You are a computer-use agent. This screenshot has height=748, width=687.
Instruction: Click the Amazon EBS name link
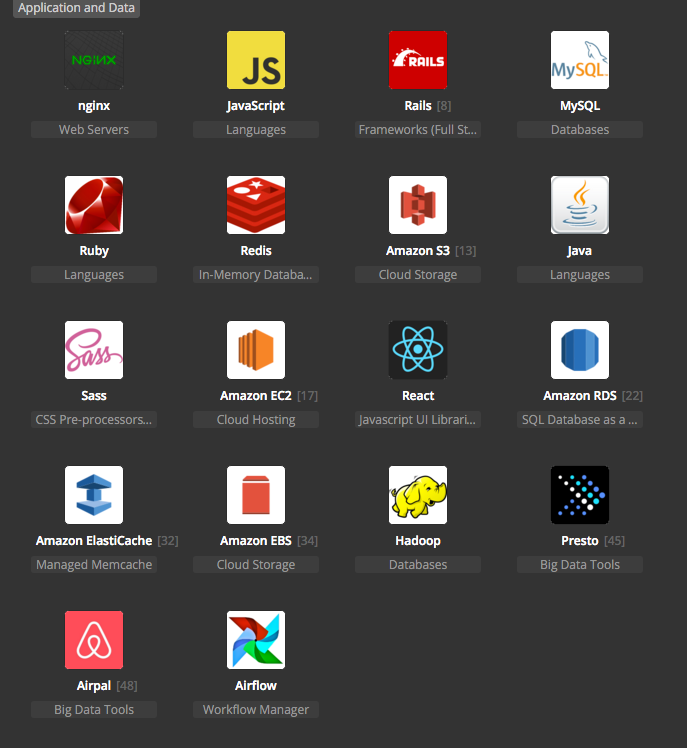pos(256,541)
